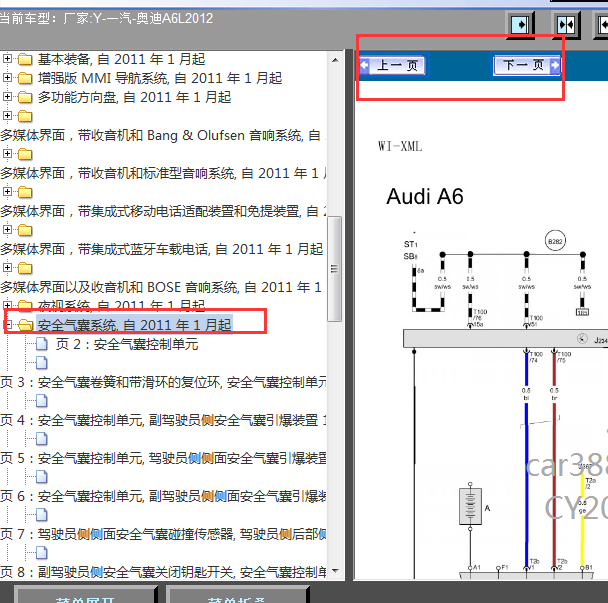Open 页 7 驾驶员侧侧面安全气囊碰撞传感器

point(163,534)
